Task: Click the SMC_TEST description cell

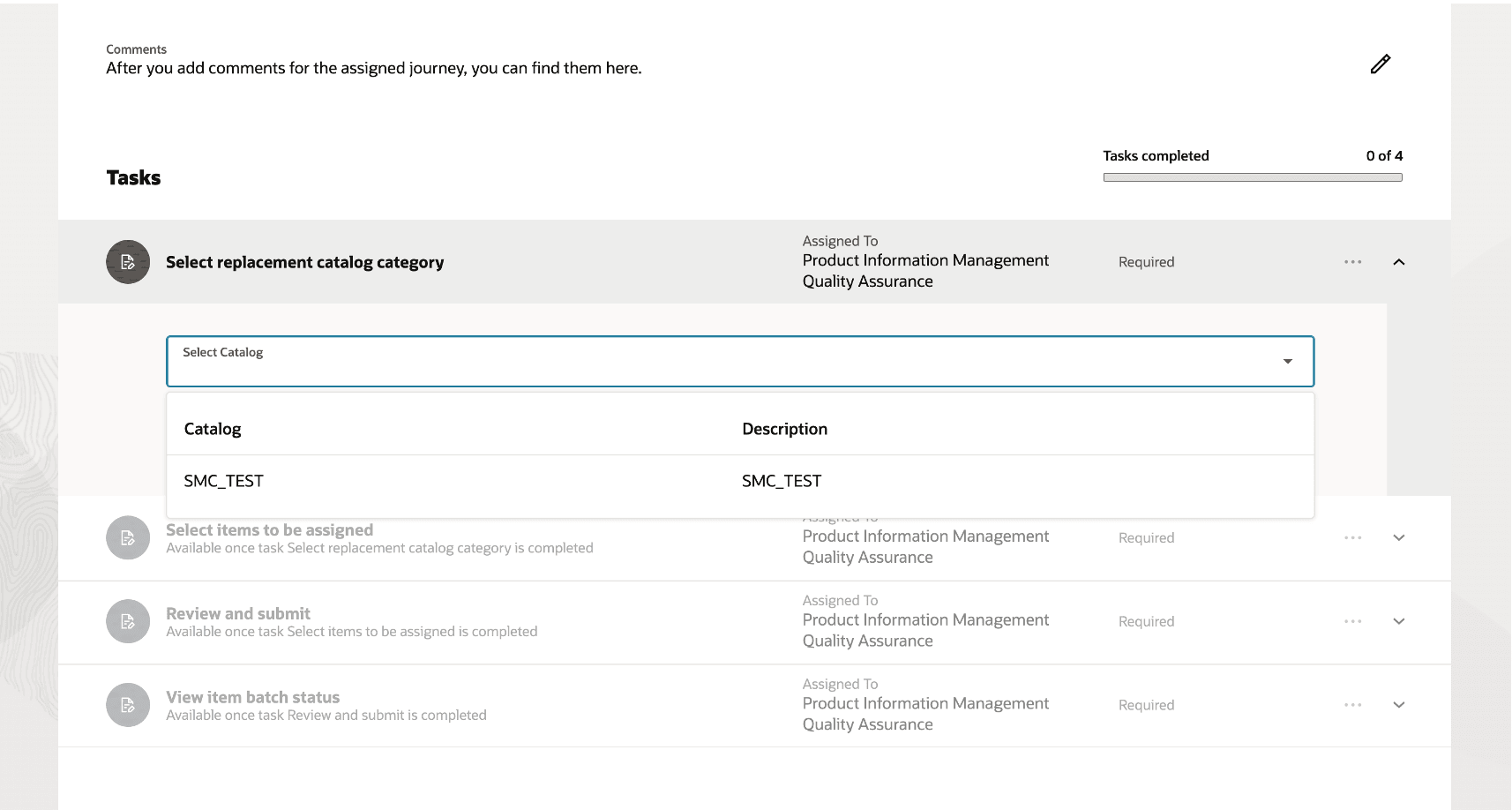Action: click(x=782, y=481)
